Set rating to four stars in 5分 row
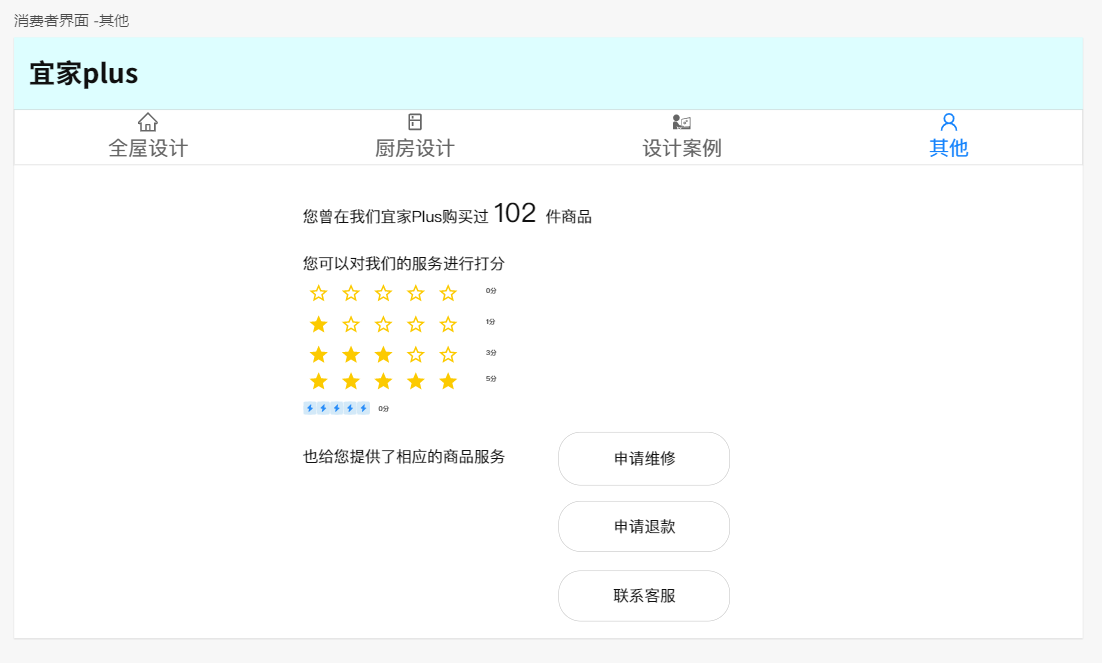 [x=415, y=381]
